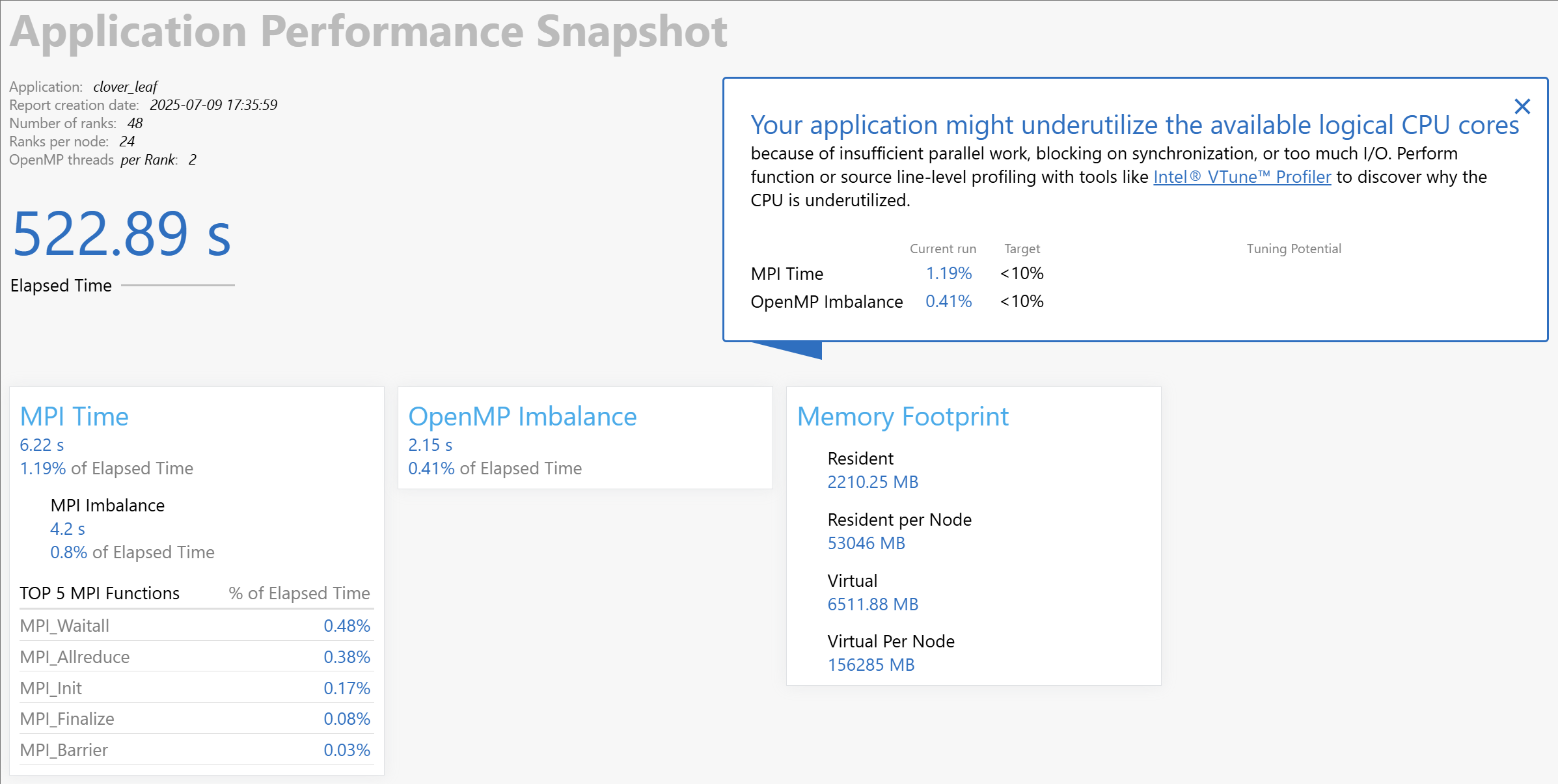1558x784 pixels.
Task: Select the MPI Time panel heading
Action: point(74,416)
